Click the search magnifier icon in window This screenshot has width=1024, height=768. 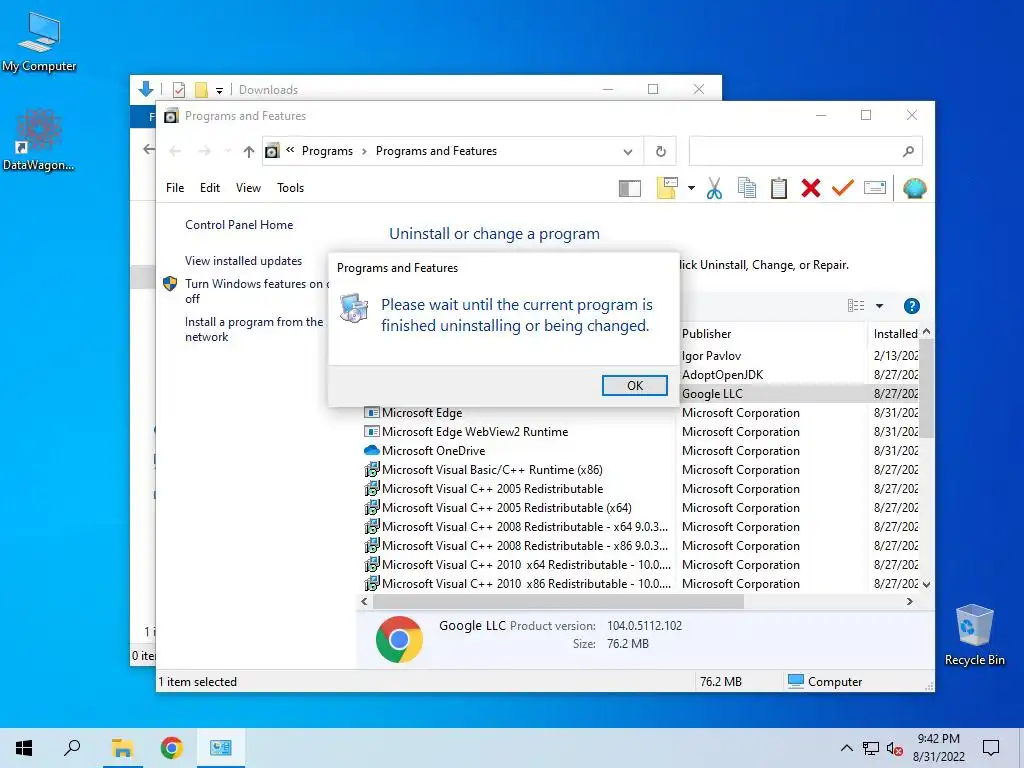pos(908,152)
